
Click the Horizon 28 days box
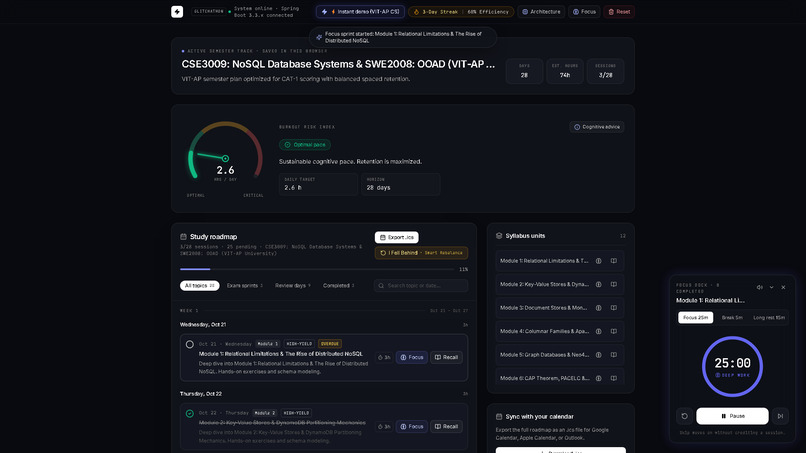pyautogui.click(x=400, y=184)
